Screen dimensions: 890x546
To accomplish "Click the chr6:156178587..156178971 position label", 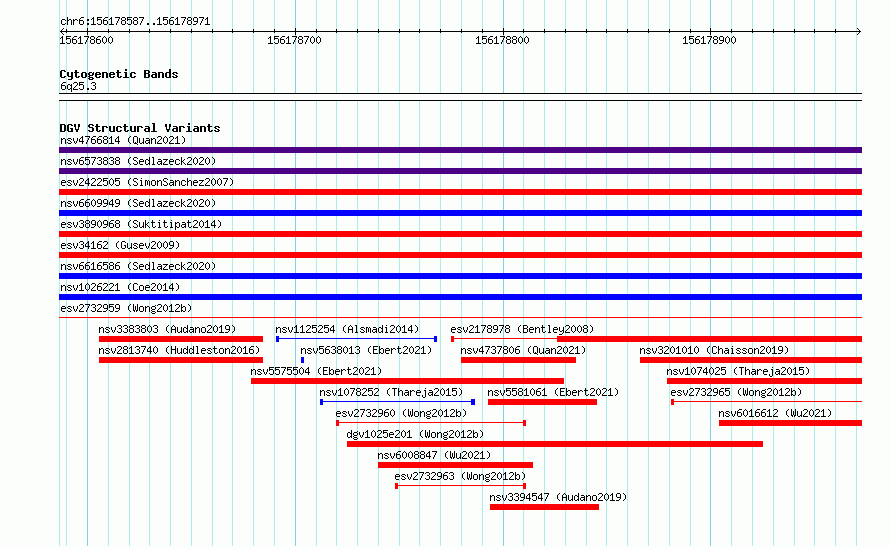I will coord(135,22).
